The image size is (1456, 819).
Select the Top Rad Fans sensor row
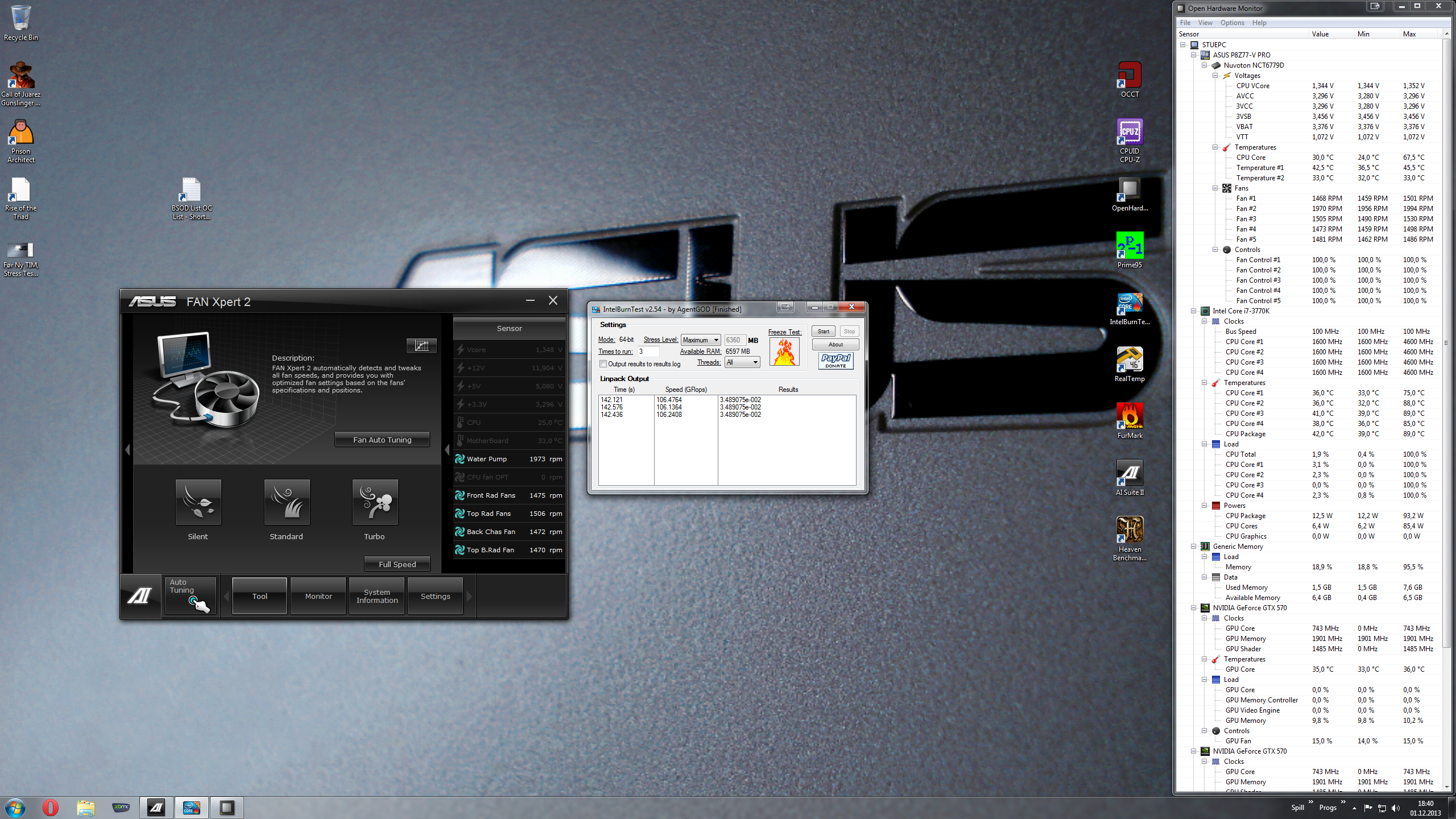point(510,514)
